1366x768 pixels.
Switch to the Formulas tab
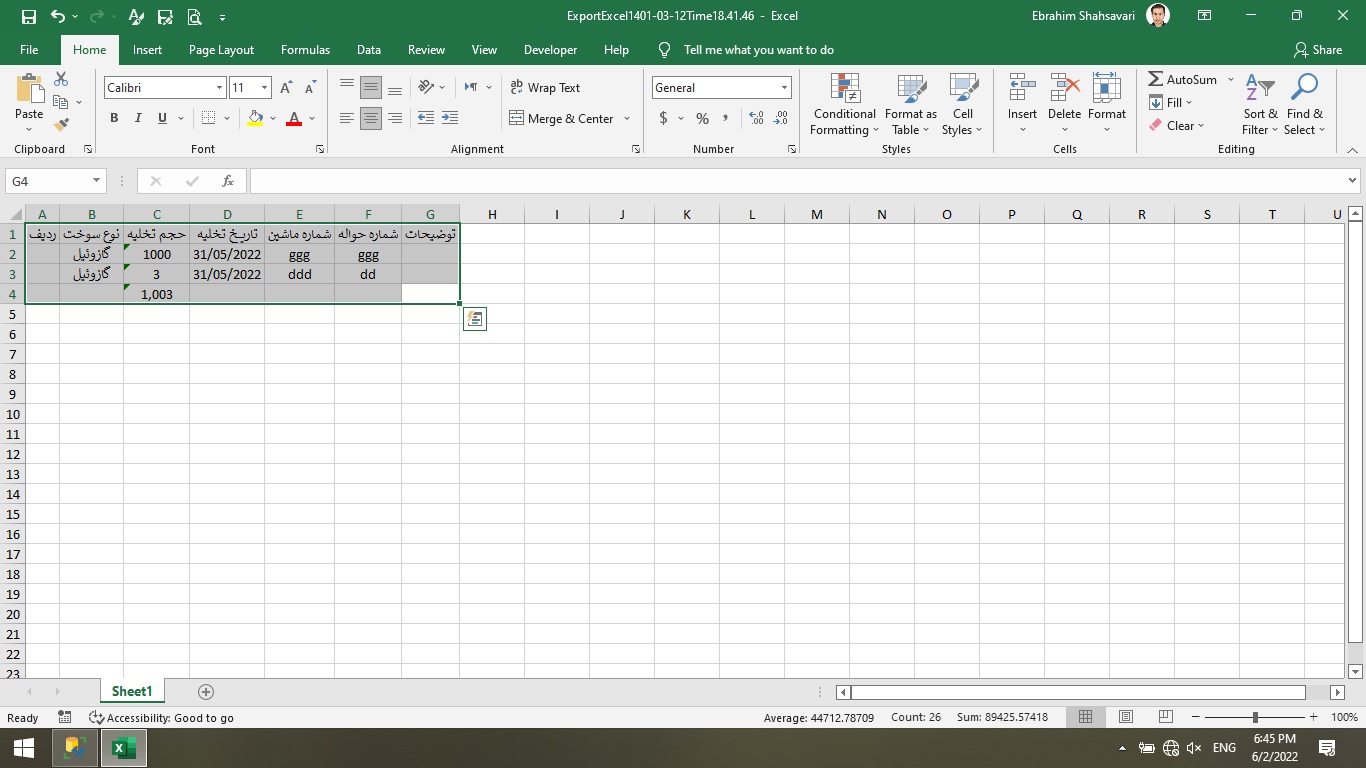305,50
